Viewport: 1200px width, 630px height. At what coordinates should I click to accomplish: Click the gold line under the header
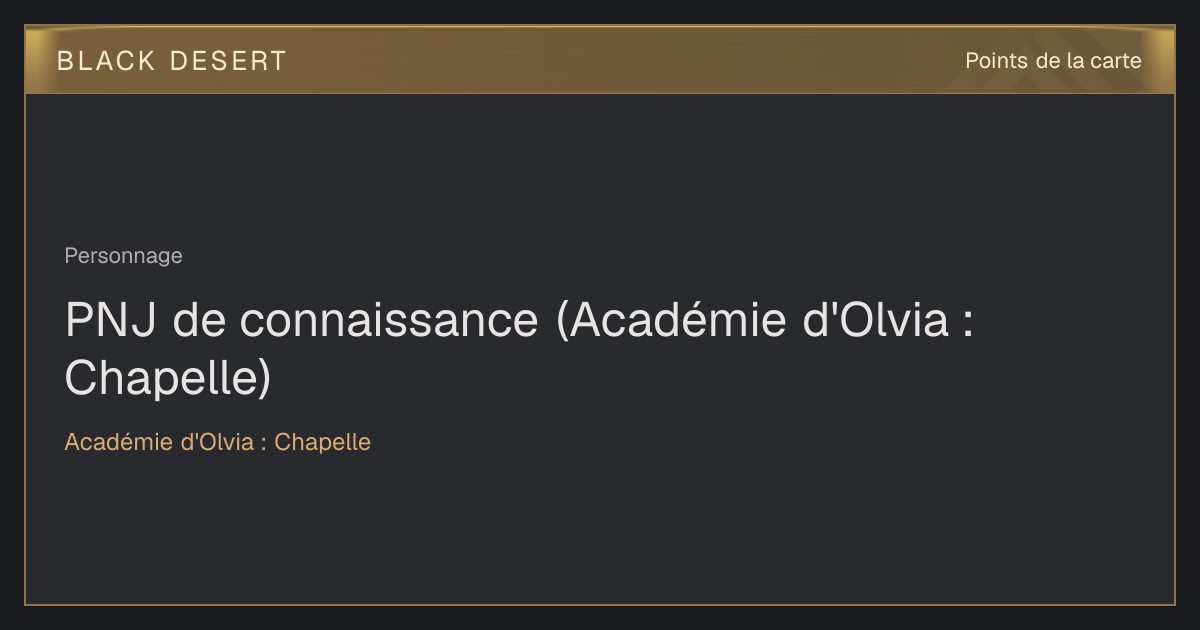click(600, 93)
